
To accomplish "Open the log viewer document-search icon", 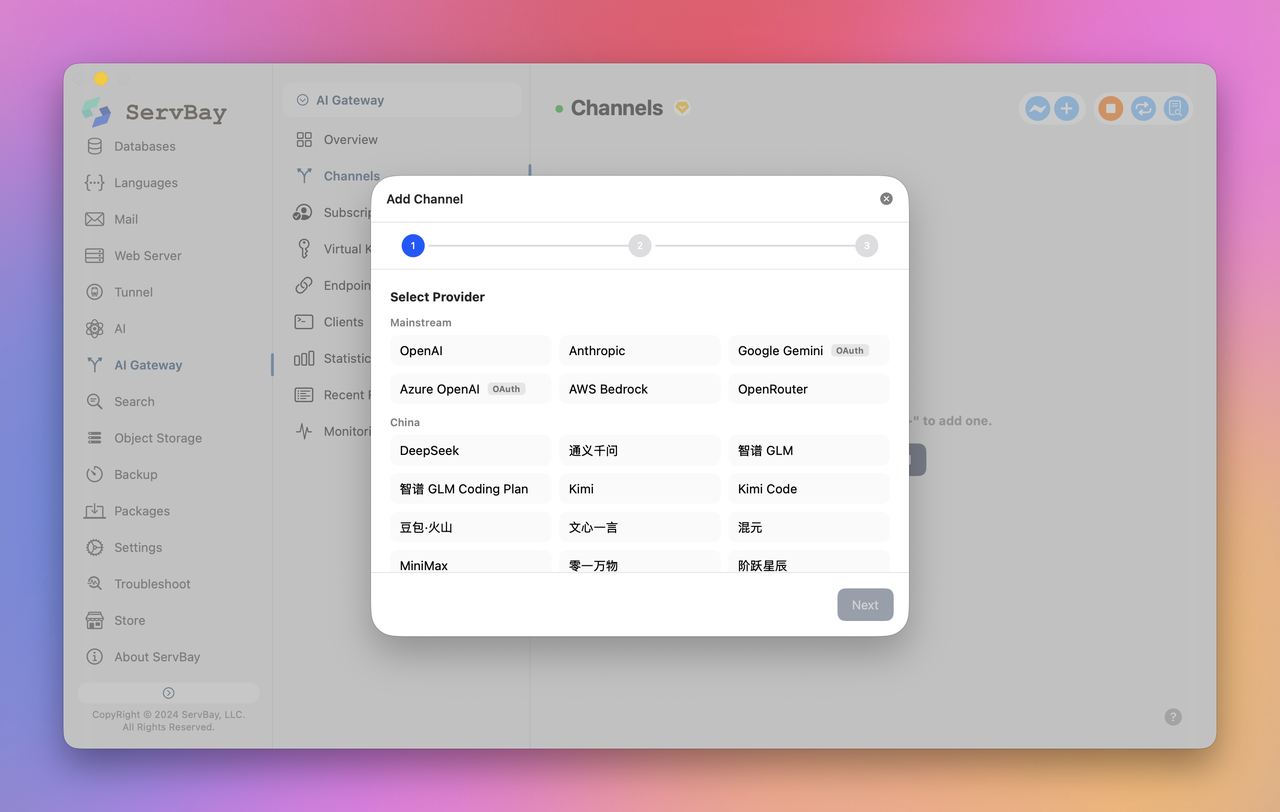I will 1175,108.
